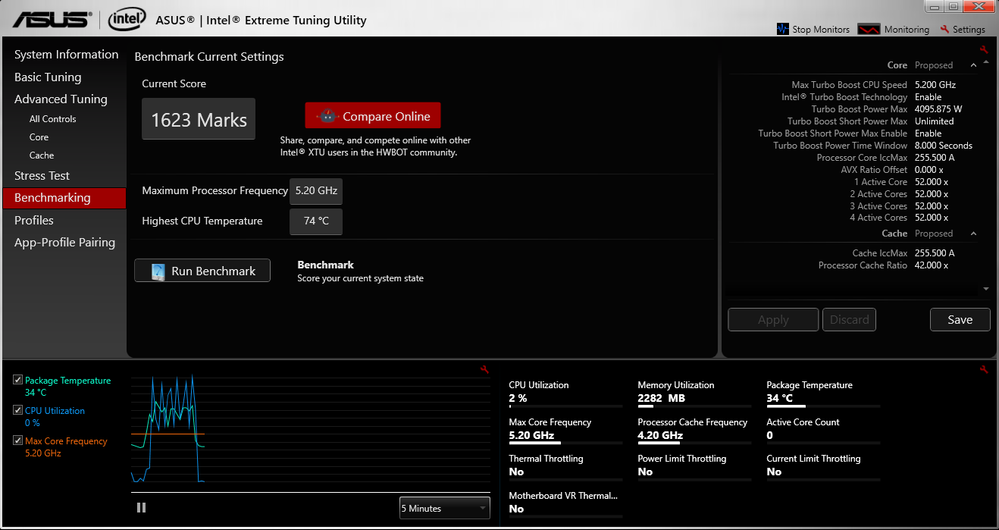Click Processor Cache Ratio 42.000 x value
The image size is (999, 530).
pos(931,265)
